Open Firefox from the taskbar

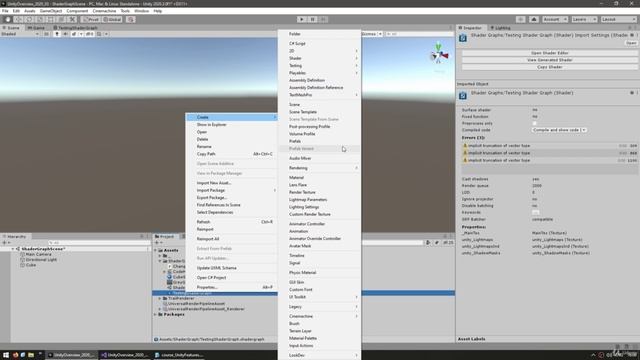click(15, 355)
